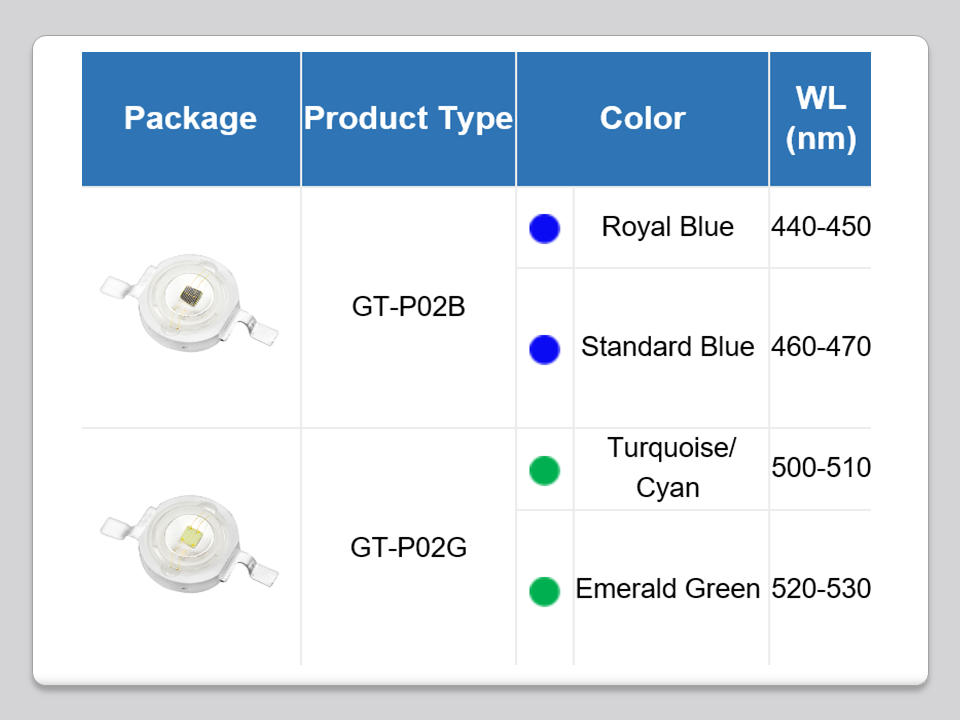Select the GT-P02B product type cell
The height and width of the screenshot is (720, 960).
(408, 307)
